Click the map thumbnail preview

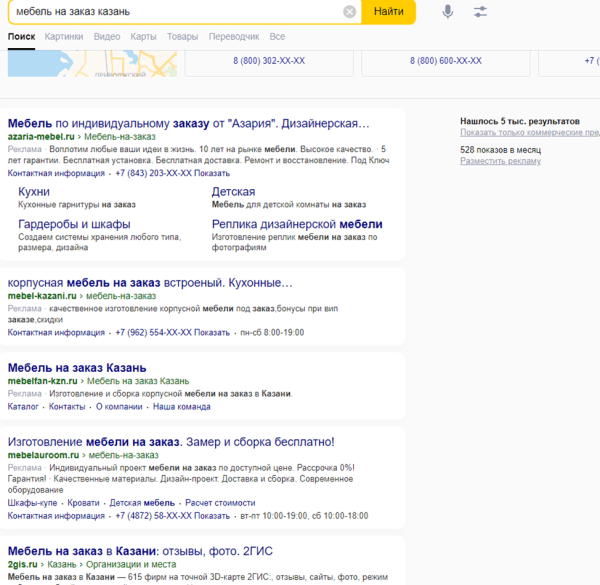point(92,64)
